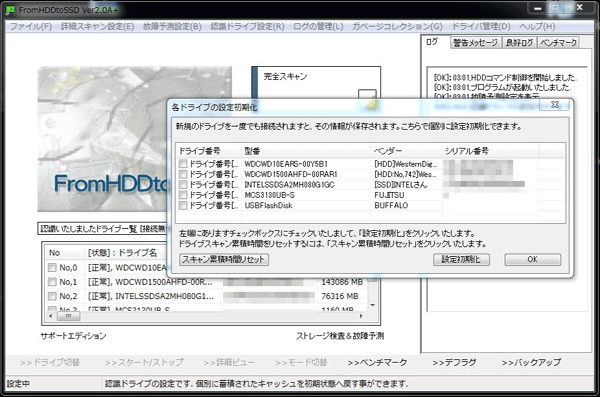The width and height of the screenshot is (600, 397).
Task: Click the >>ベンチマーク link
Action: (377, 362)
